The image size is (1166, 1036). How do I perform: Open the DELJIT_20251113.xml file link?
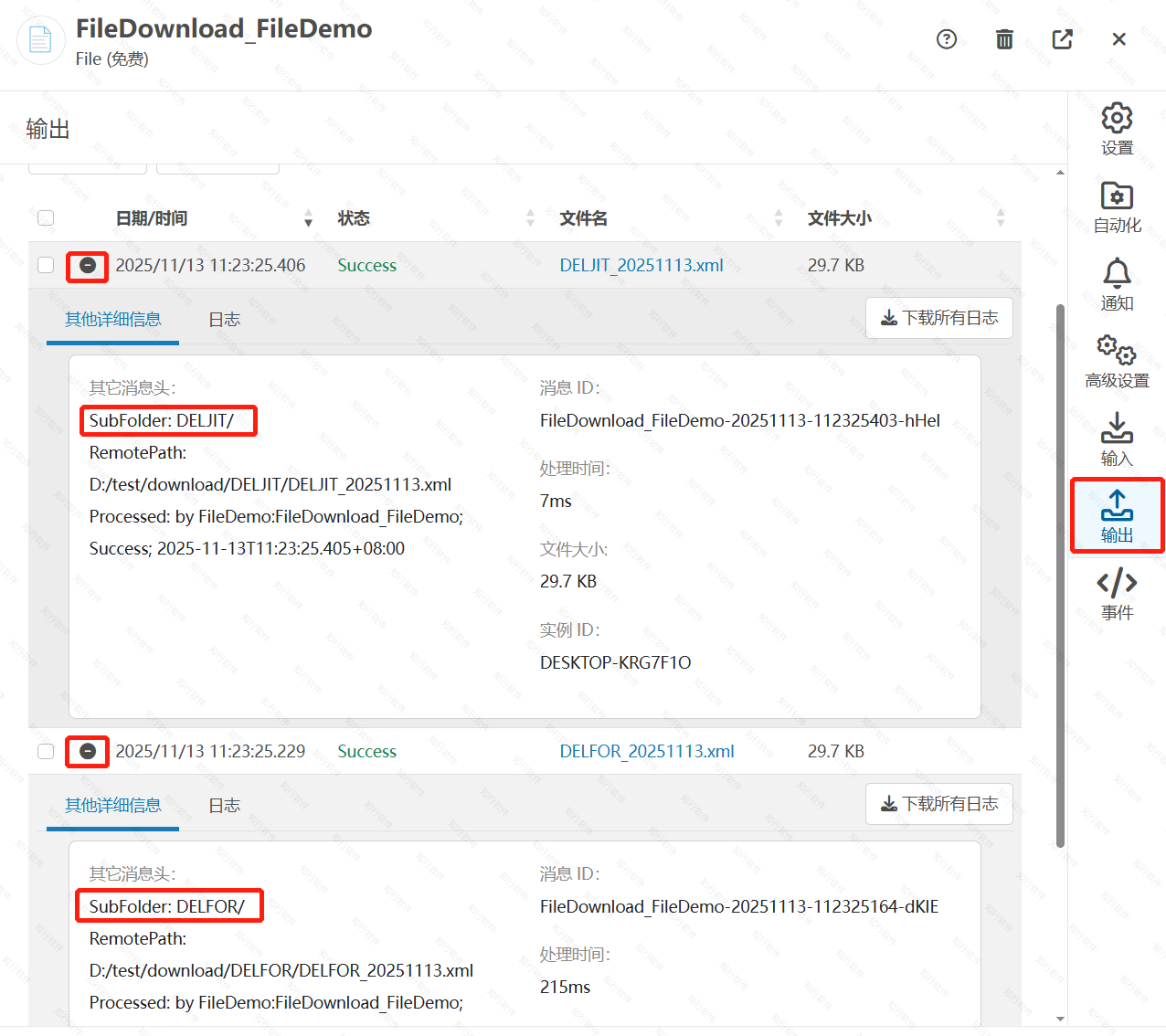[641, 265]
